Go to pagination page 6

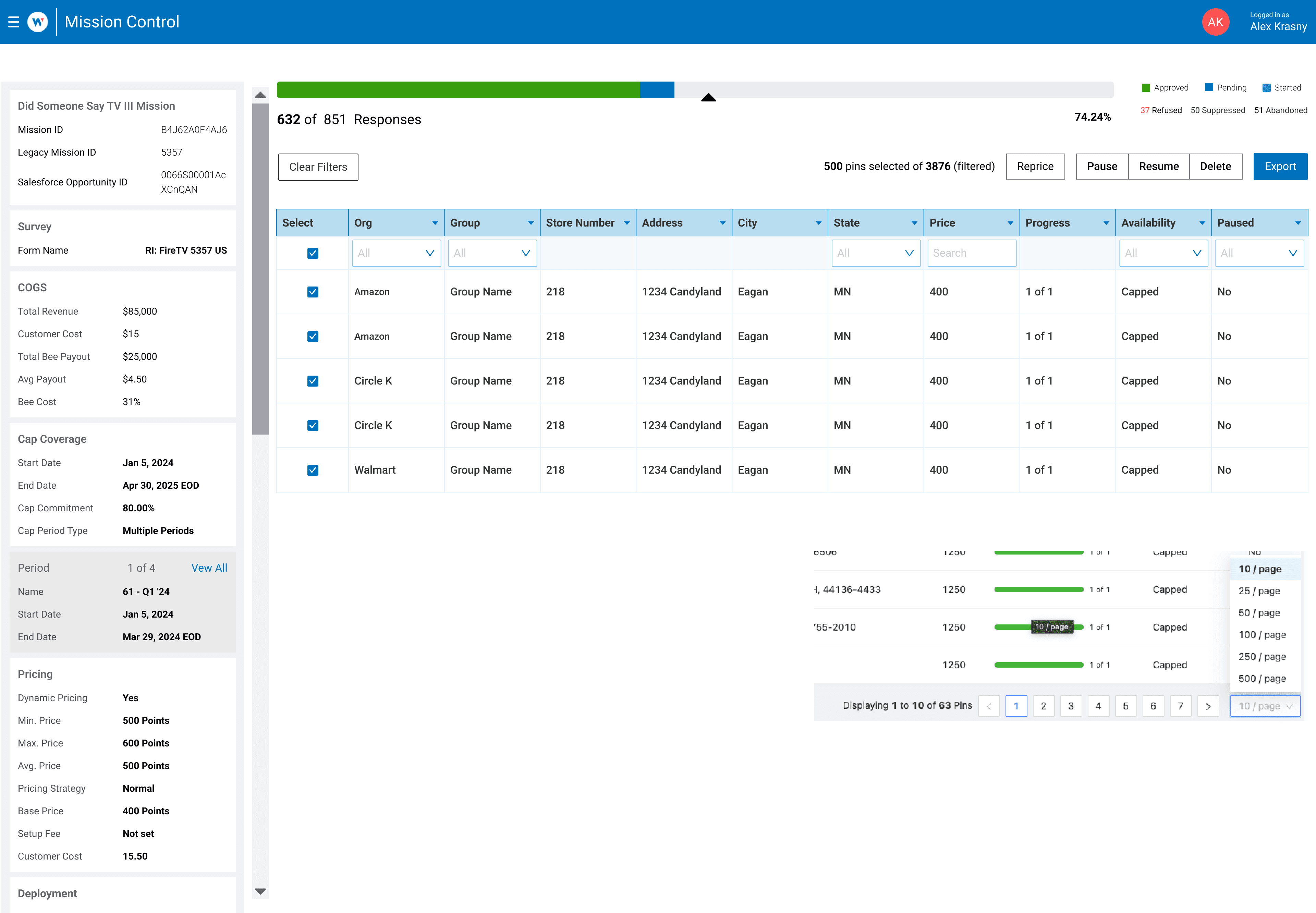(1153, 706)
